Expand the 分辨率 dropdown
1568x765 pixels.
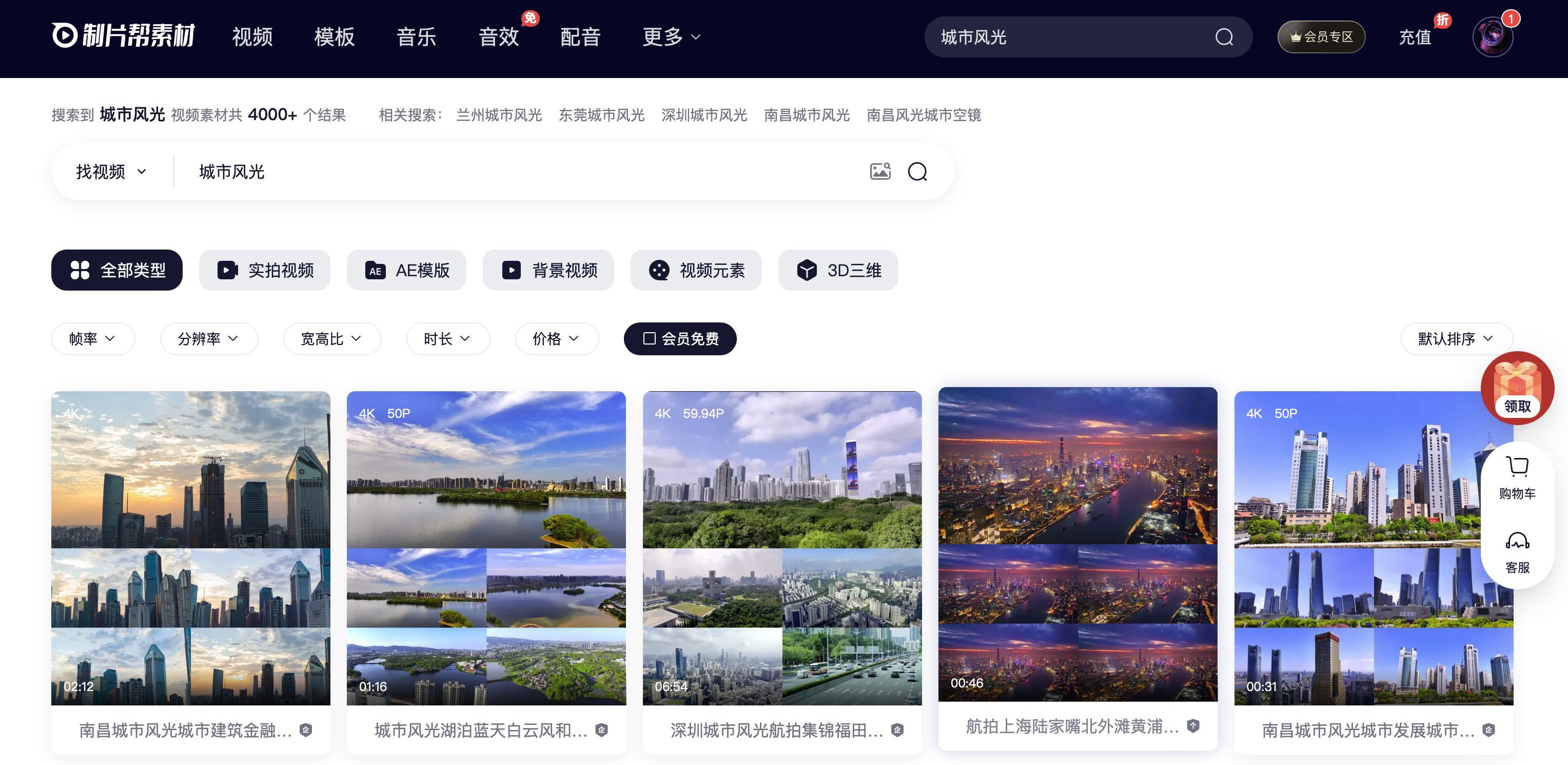coord(209,339)
